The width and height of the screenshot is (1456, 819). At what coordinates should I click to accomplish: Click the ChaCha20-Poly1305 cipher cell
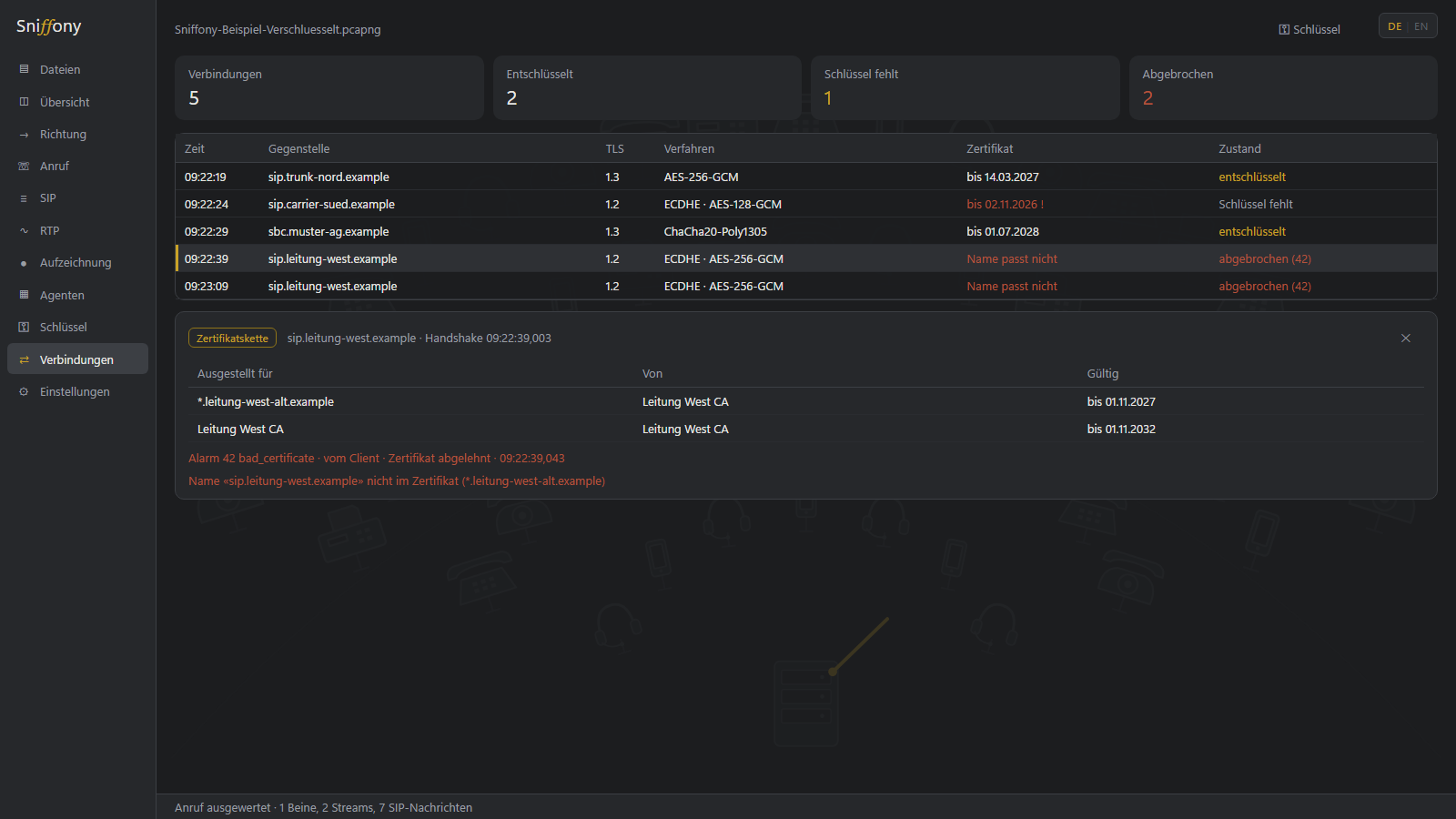715,232
